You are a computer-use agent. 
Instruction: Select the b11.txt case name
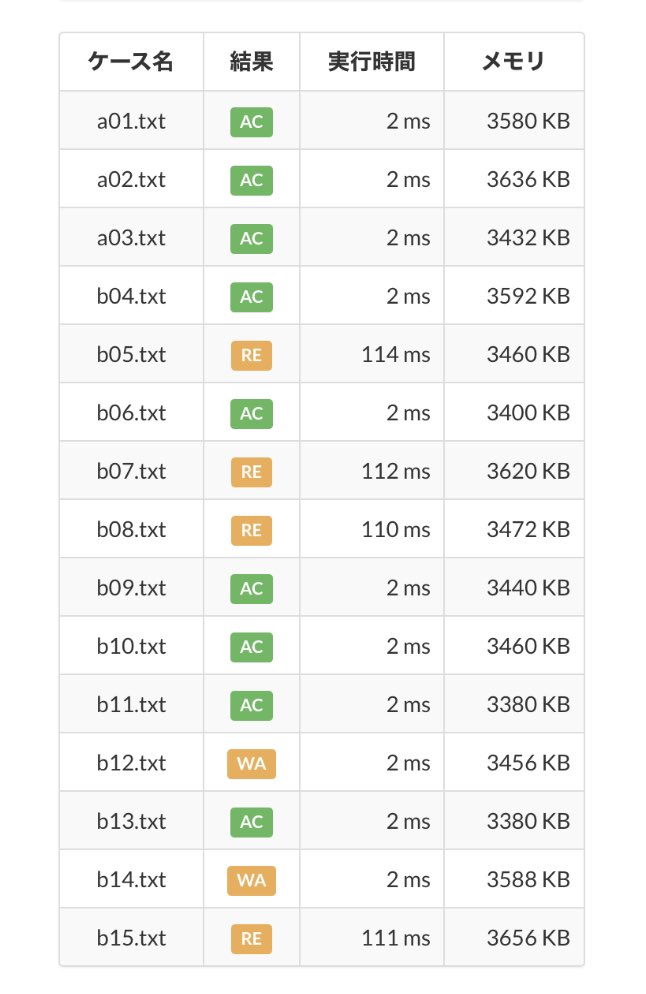click(131, 704)
